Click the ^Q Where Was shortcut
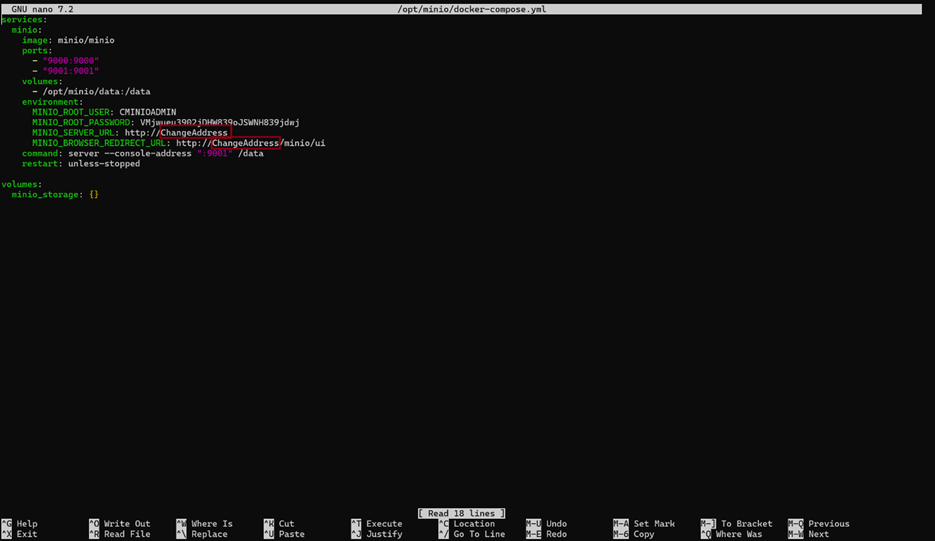 [x=732, y=534]
